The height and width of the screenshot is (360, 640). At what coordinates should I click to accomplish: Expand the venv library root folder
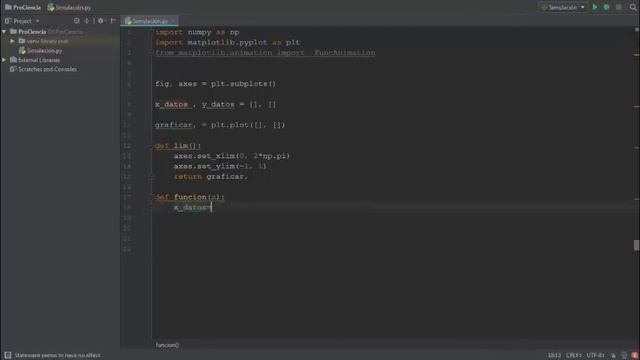tap(12, 41)
